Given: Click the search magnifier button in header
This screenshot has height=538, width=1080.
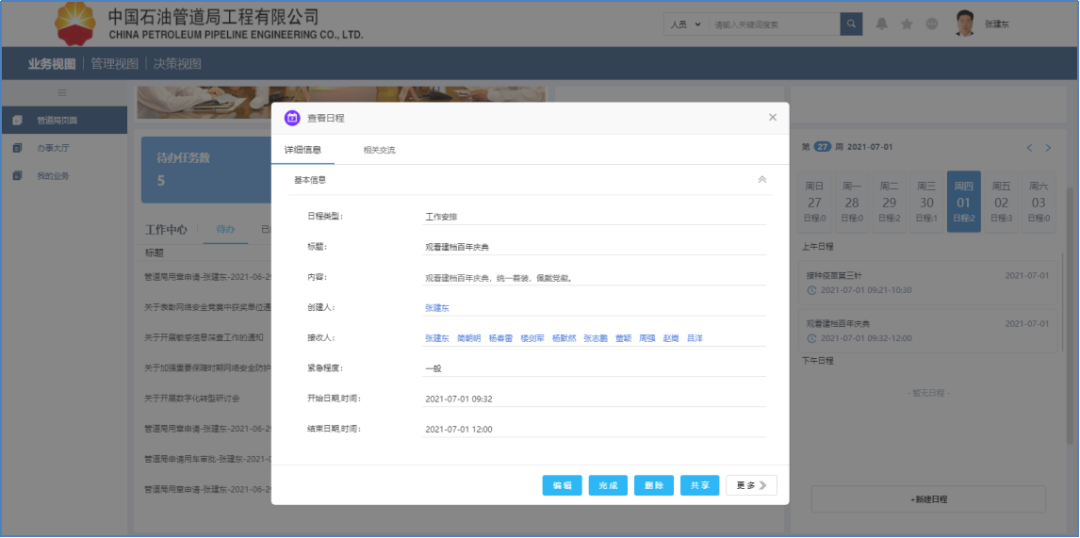Looking at the screenshot, I should pos(851,24).
